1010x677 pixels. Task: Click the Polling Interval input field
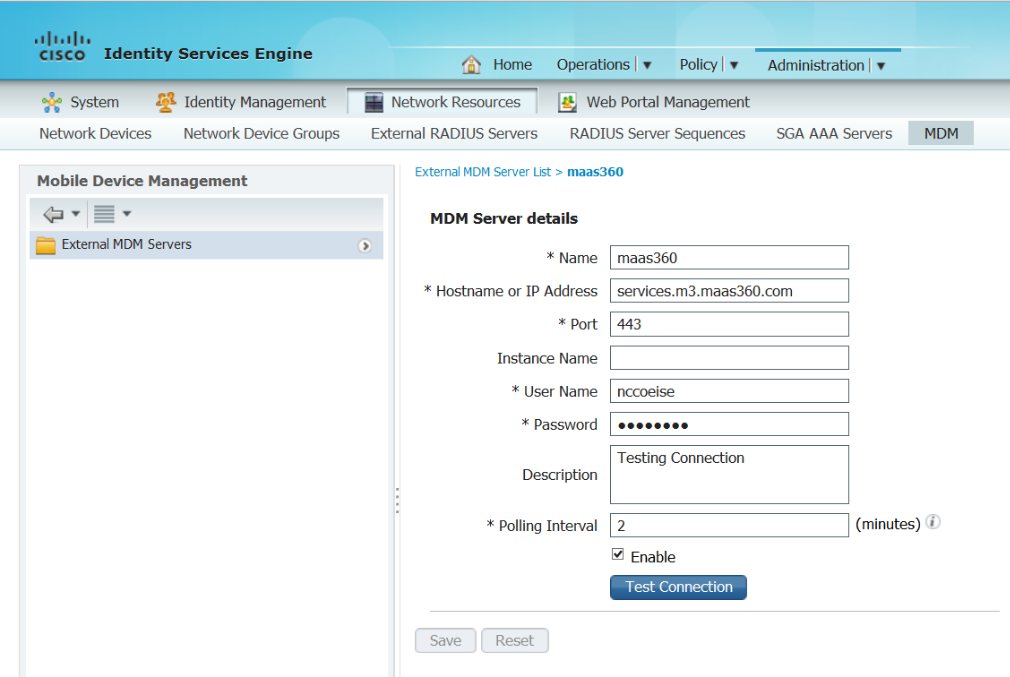729,525
